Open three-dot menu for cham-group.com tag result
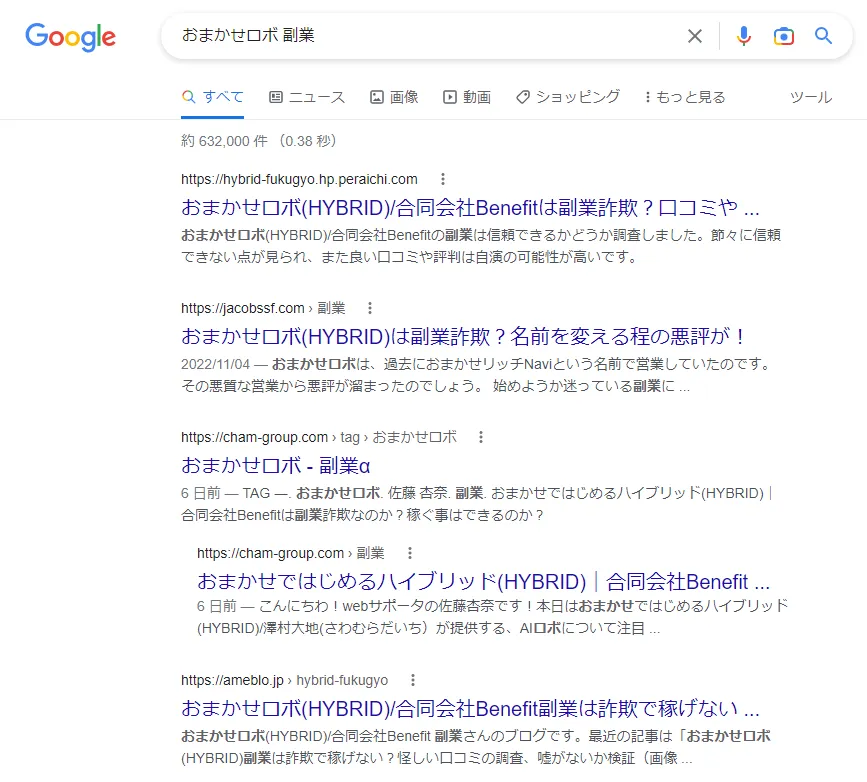 (481, 437)
